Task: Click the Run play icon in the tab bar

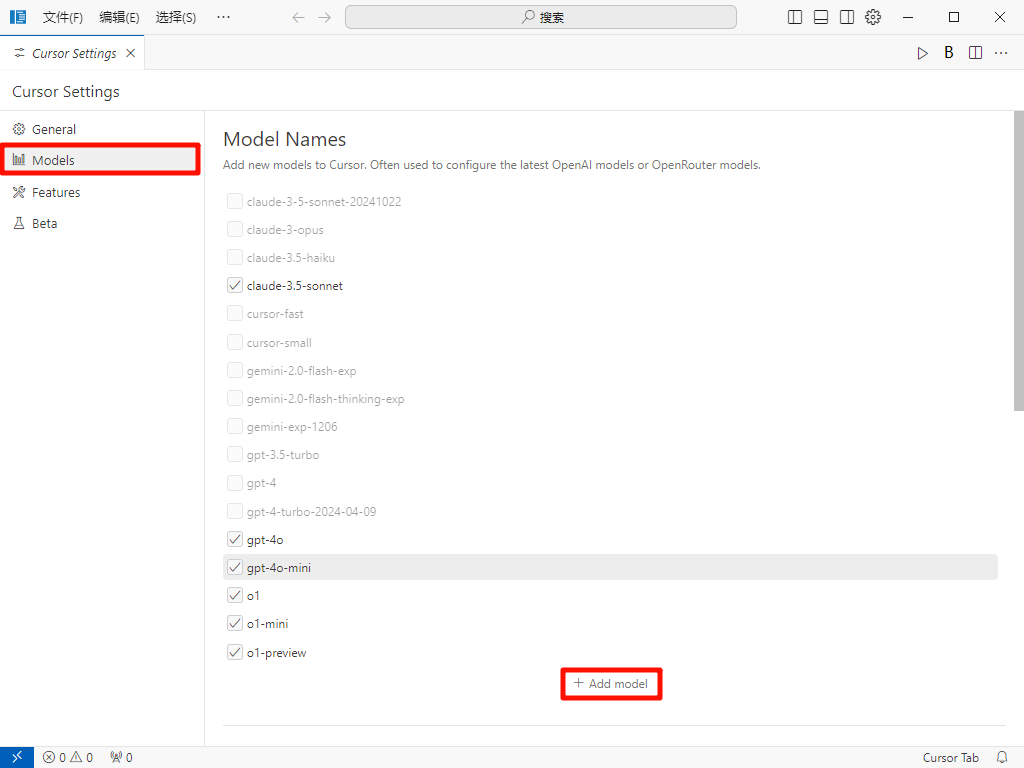Action: tap(923, 54)
